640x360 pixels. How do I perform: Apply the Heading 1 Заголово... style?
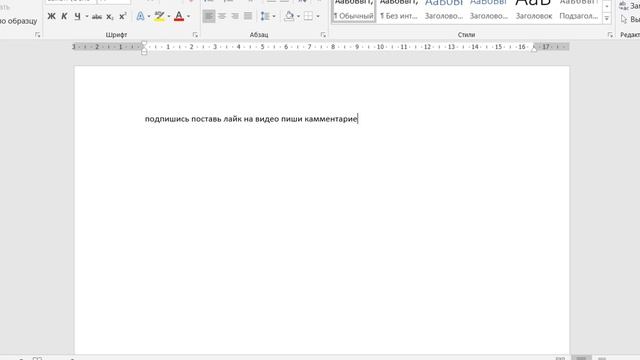(x=444, y=11)
